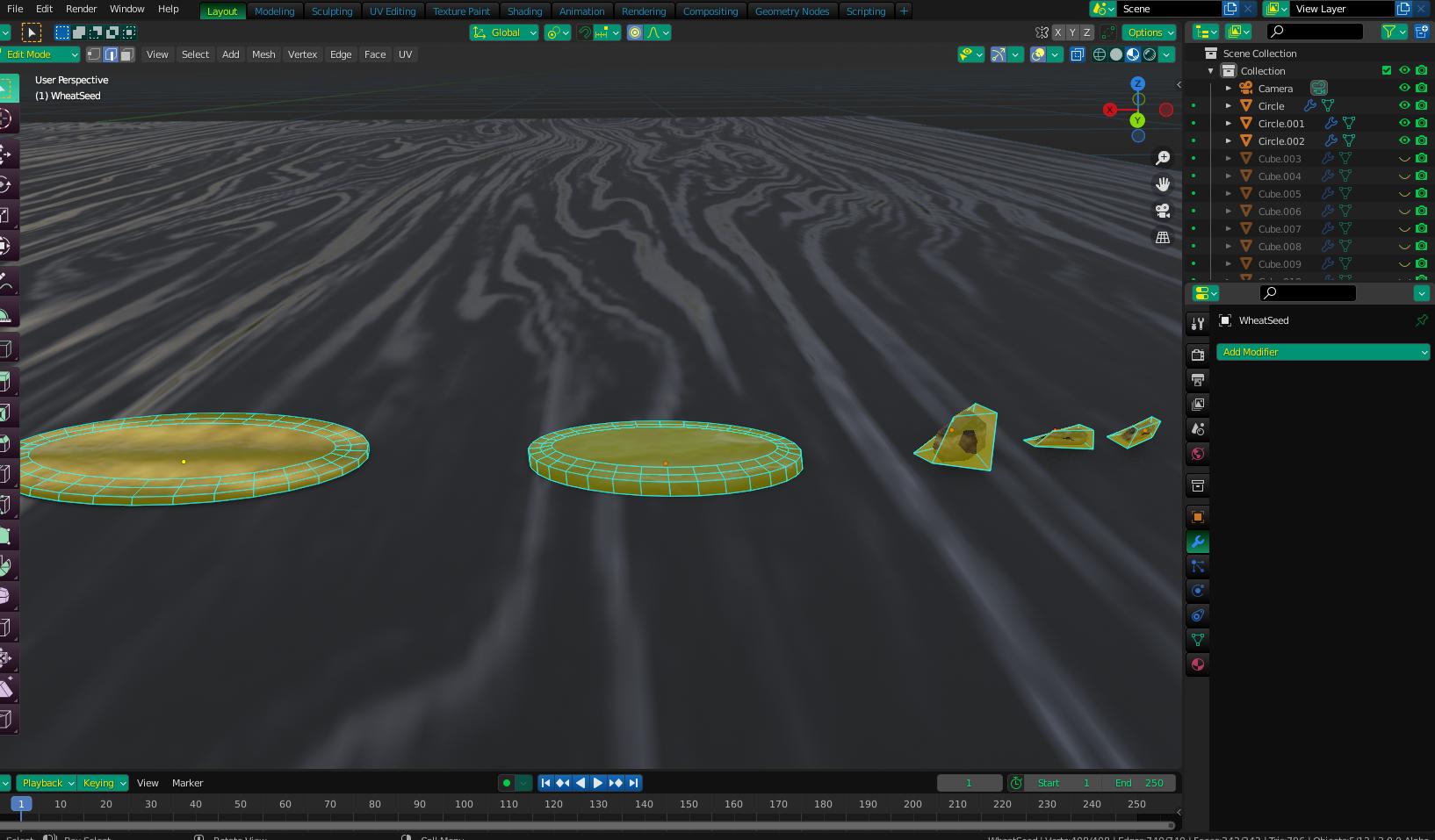Switch to rendered viewport shading

1150,54
